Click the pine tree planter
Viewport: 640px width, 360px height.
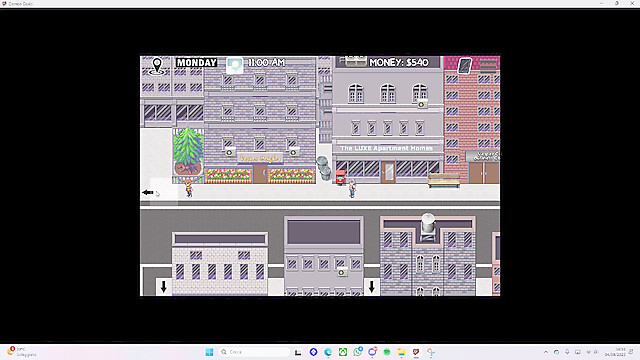coord(188,155)
